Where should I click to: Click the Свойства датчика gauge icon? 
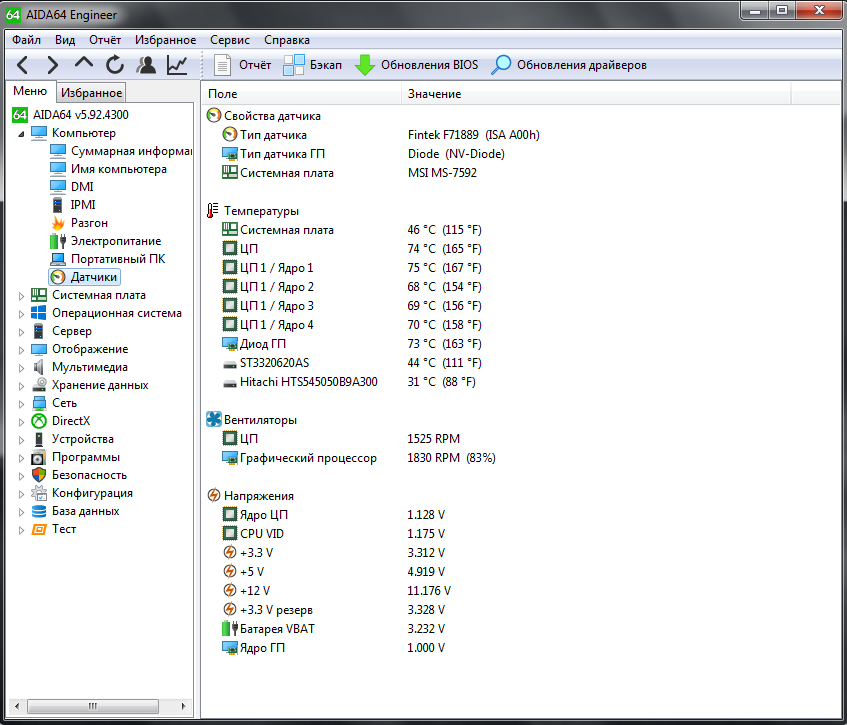tap(214, 115)
